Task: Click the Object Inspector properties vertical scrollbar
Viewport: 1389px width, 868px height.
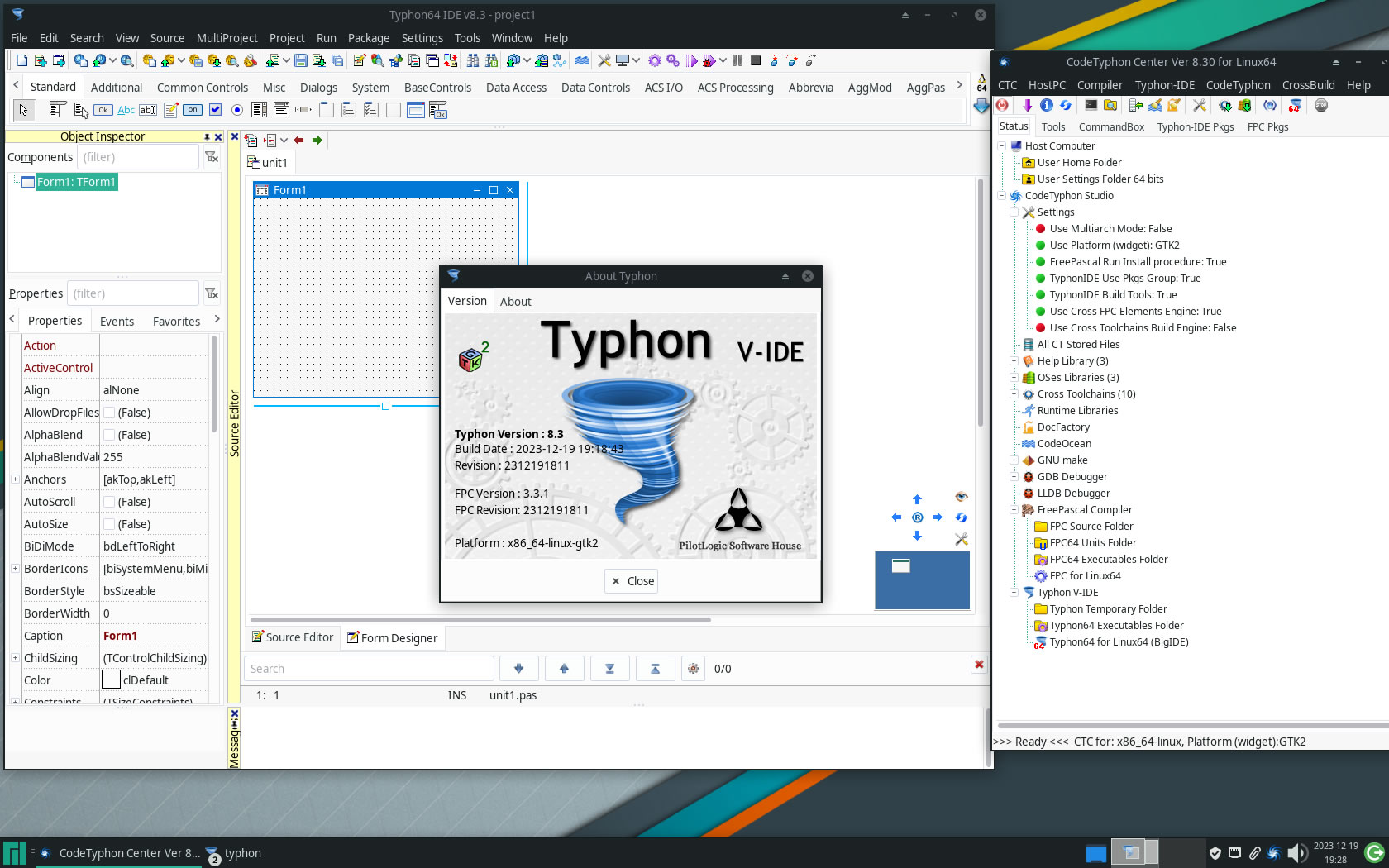Action: (x=214, y=383)
